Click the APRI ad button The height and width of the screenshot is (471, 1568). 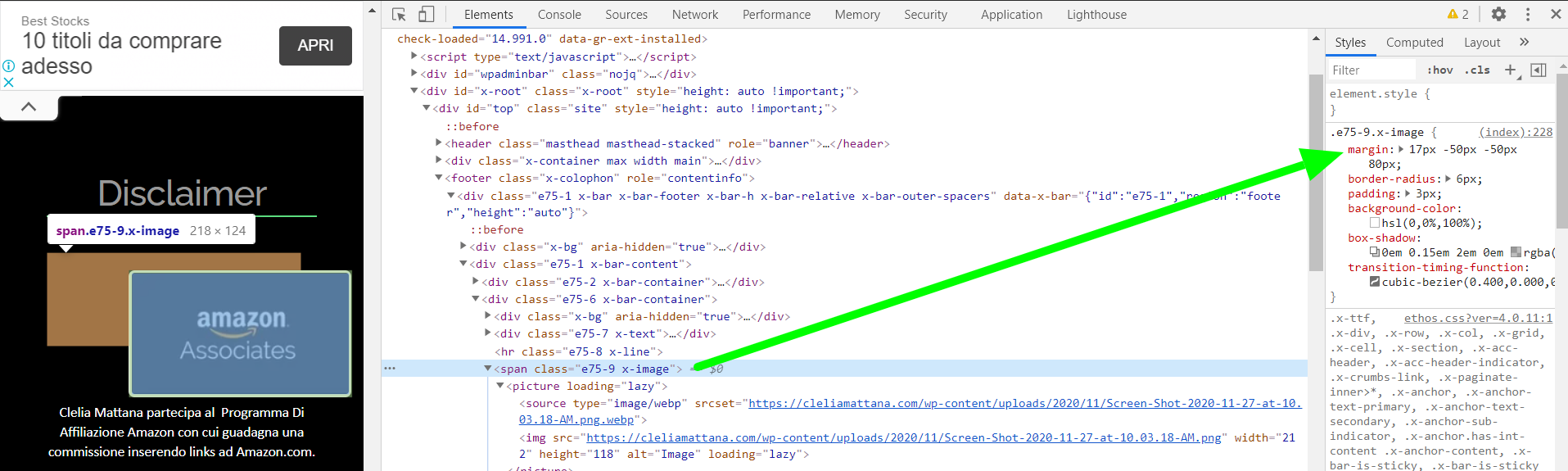coord(315,46)
